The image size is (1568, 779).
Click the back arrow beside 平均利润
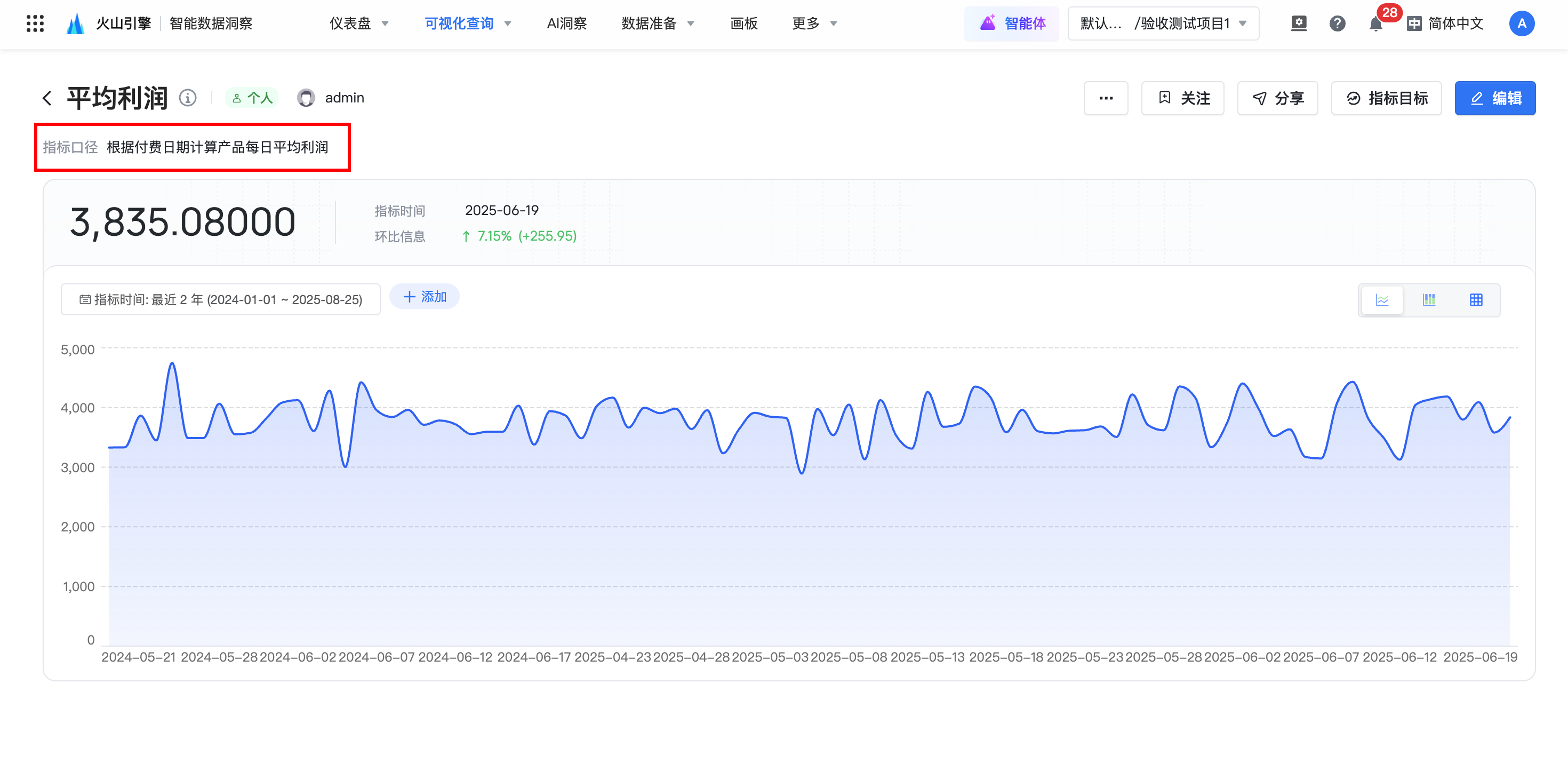point(47,98)
